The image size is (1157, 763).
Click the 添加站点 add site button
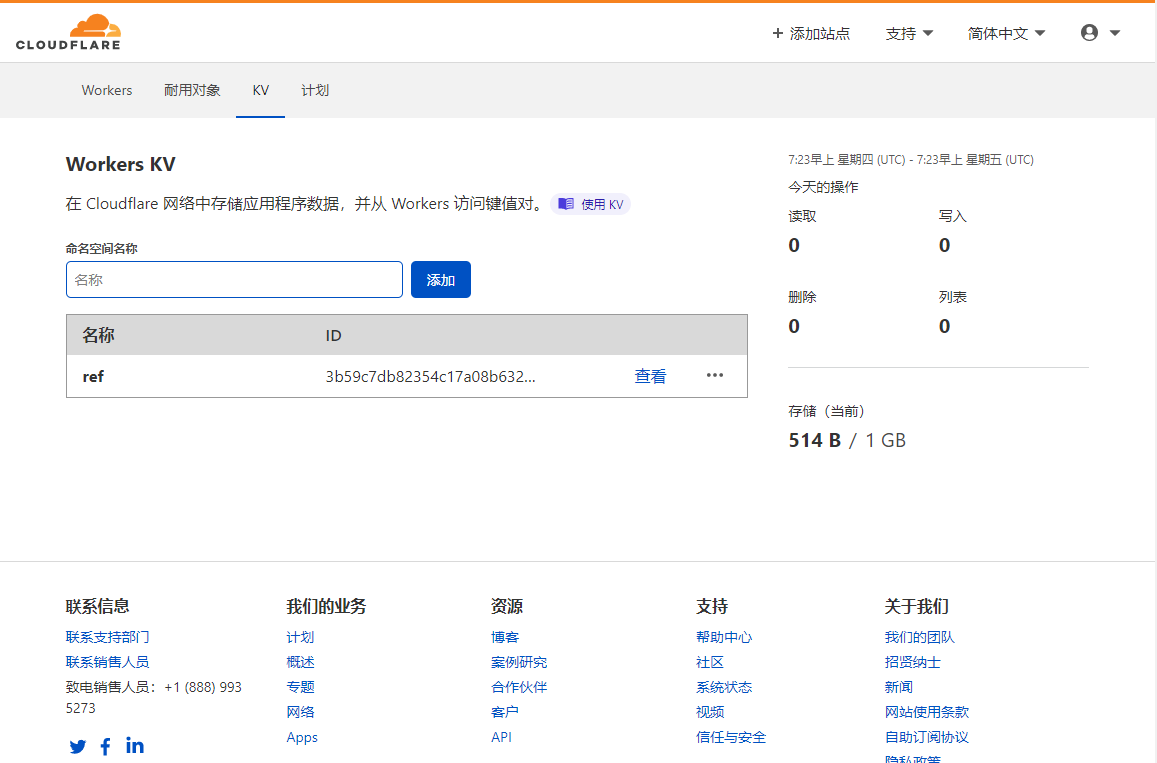(x=811, y=33)
